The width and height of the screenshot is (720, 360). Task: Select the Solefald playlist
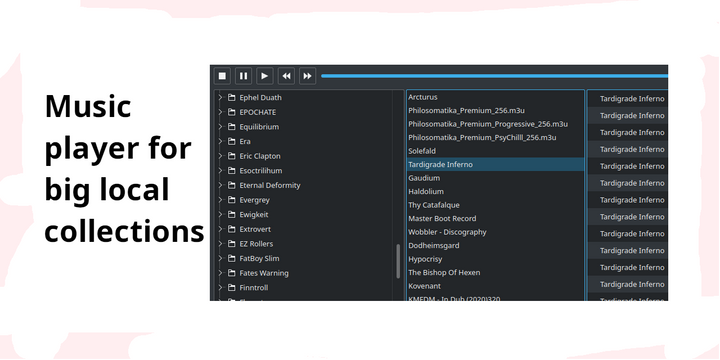click(495, 151)
